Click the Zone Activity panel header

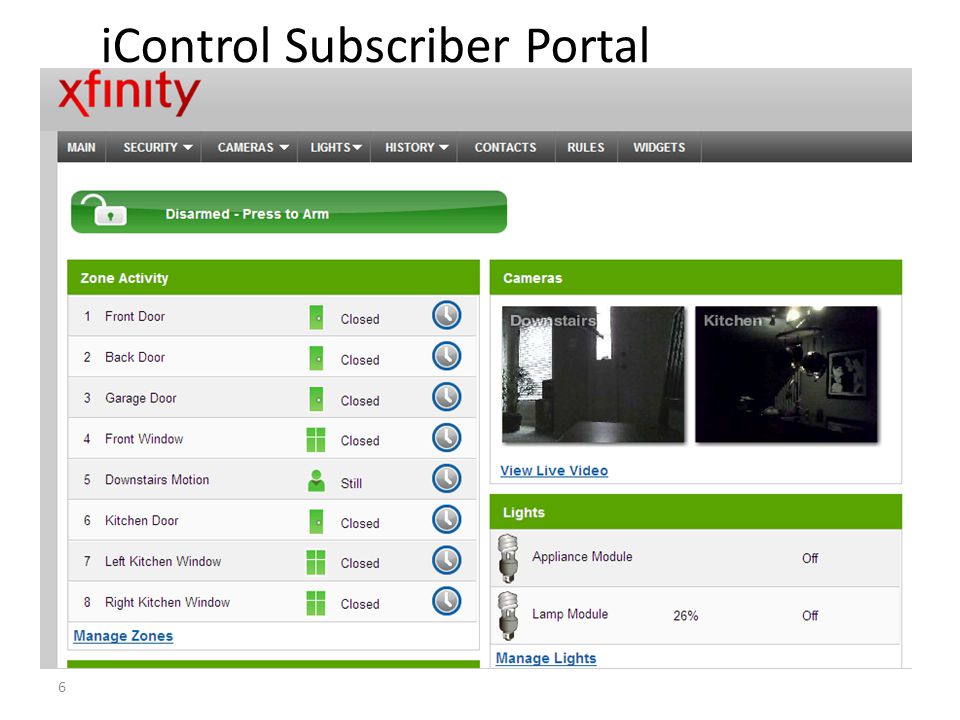tap(273, 278)
